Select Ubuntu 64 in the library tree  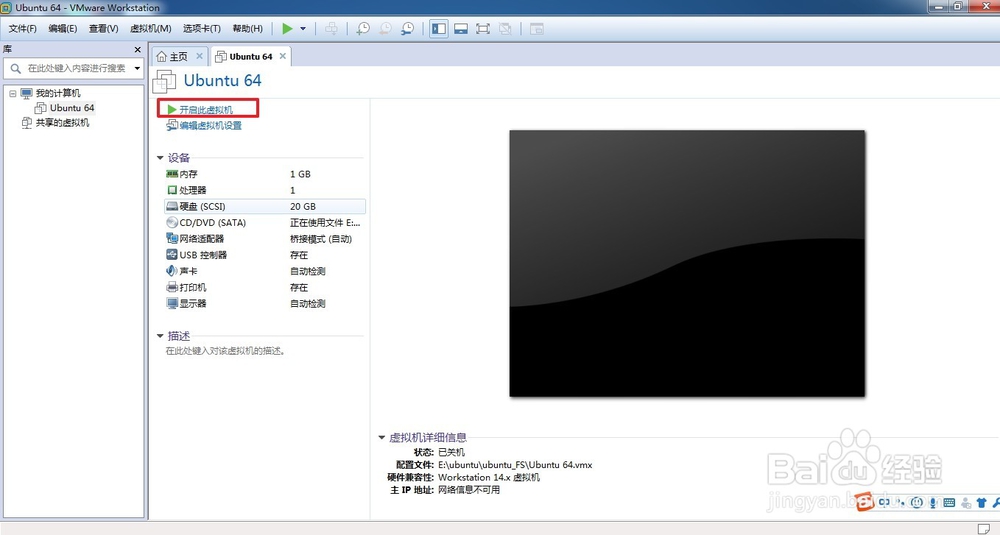point(71,108)
